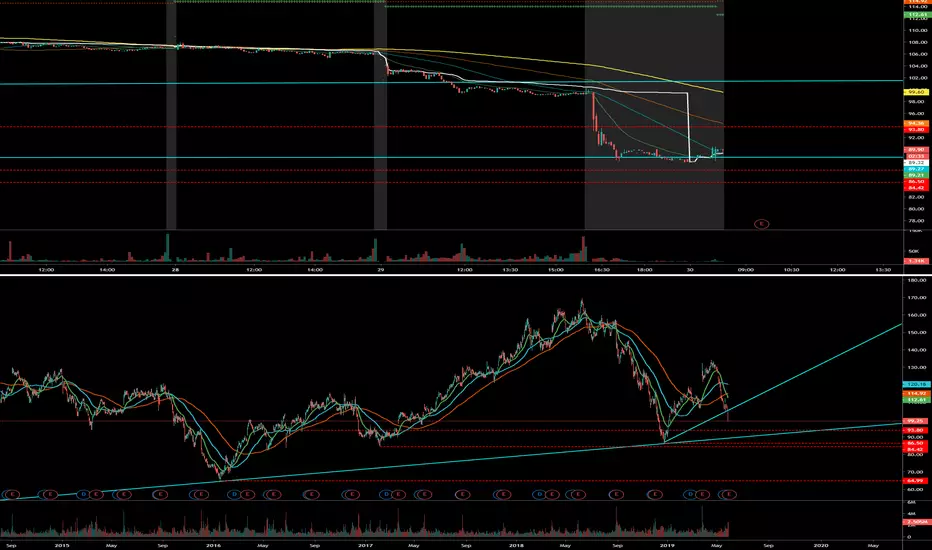The image size is (932, 550).
Task: Click the 2020 label on lower time axis
Action: (820, 545)
